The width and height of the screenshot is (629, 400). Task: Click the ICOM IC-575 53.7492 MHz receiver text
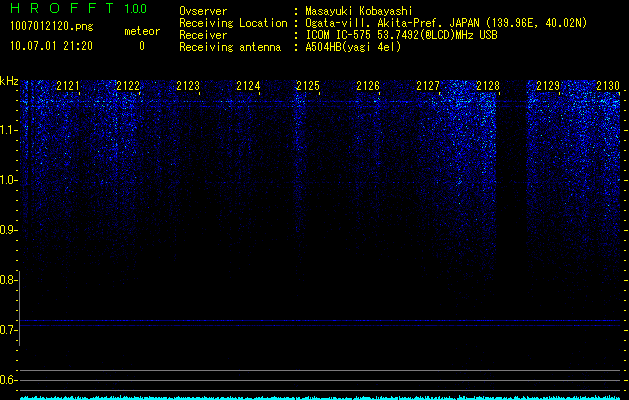(x=401, y=35)
